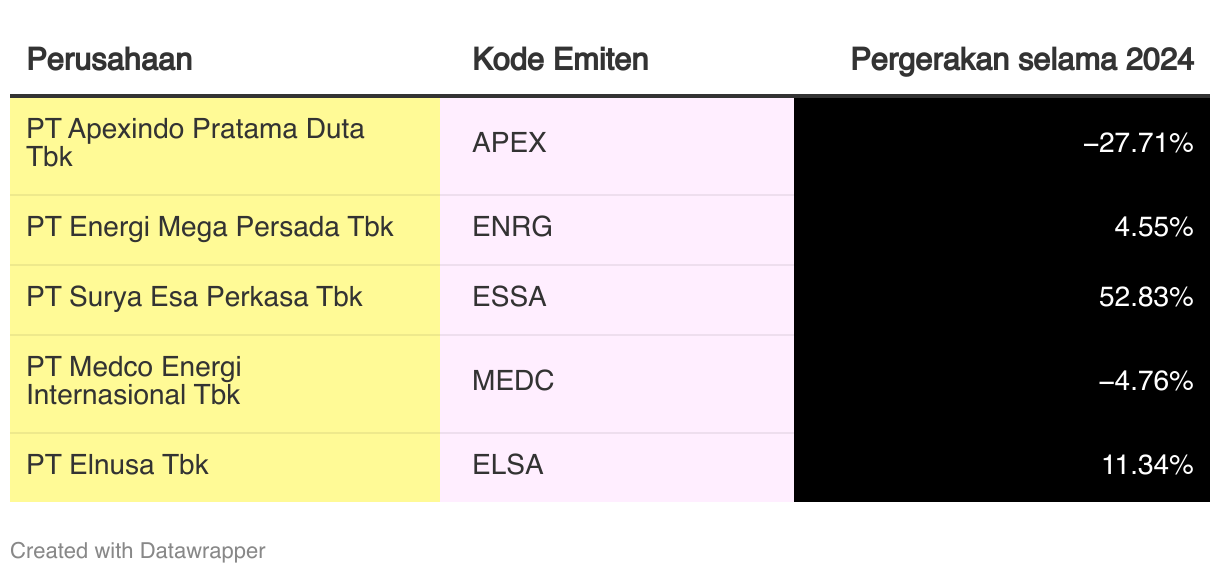
Task: Click the Kode Emiten column header
Action: (560, 60)
